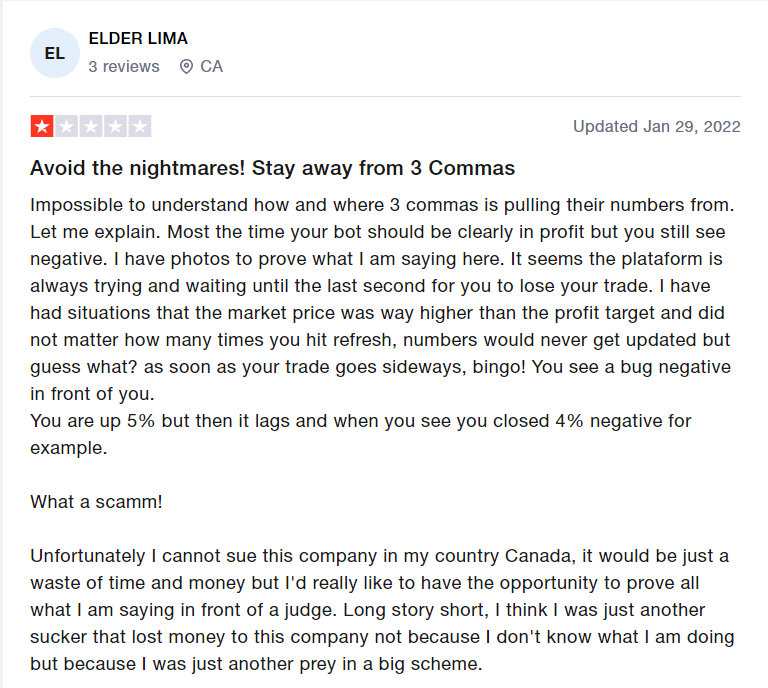Open the EL avatar circle
The image size is (768, 688).
(54, 53)
